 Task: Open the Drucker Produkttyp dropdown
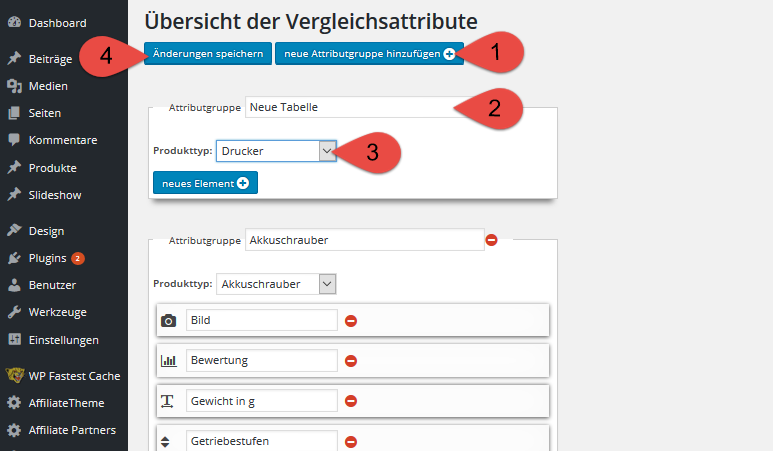click(276, 151)
